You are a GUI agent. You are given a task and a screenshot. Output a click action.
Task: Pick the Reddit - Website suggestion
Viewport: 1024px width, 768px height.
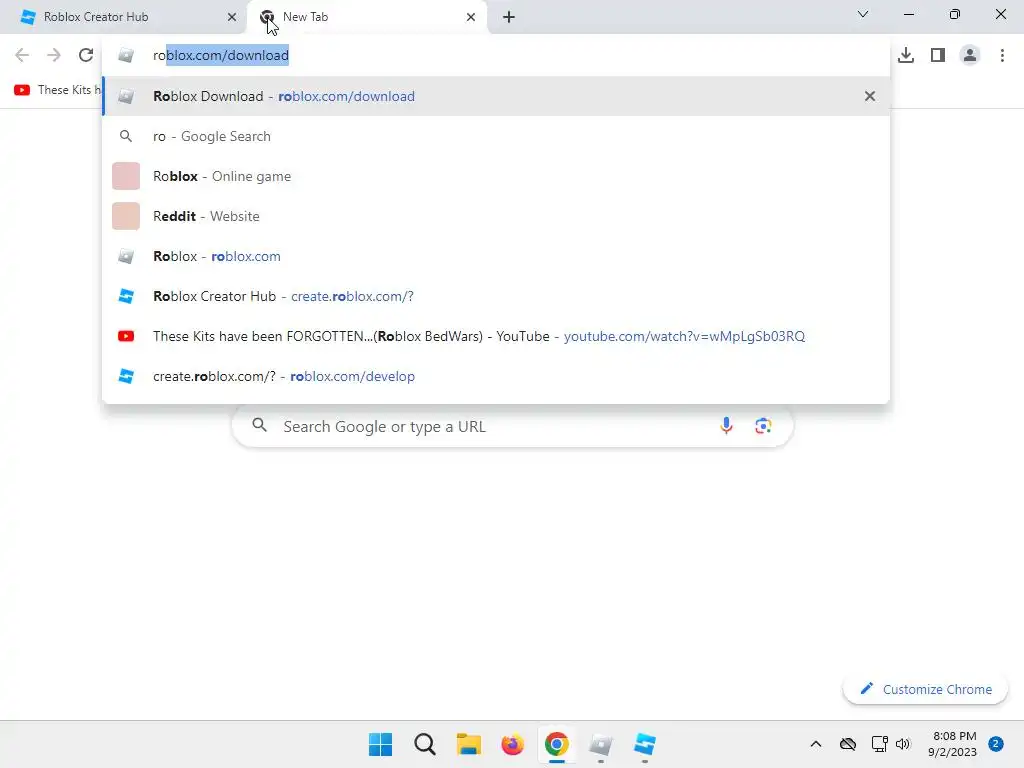496,216
